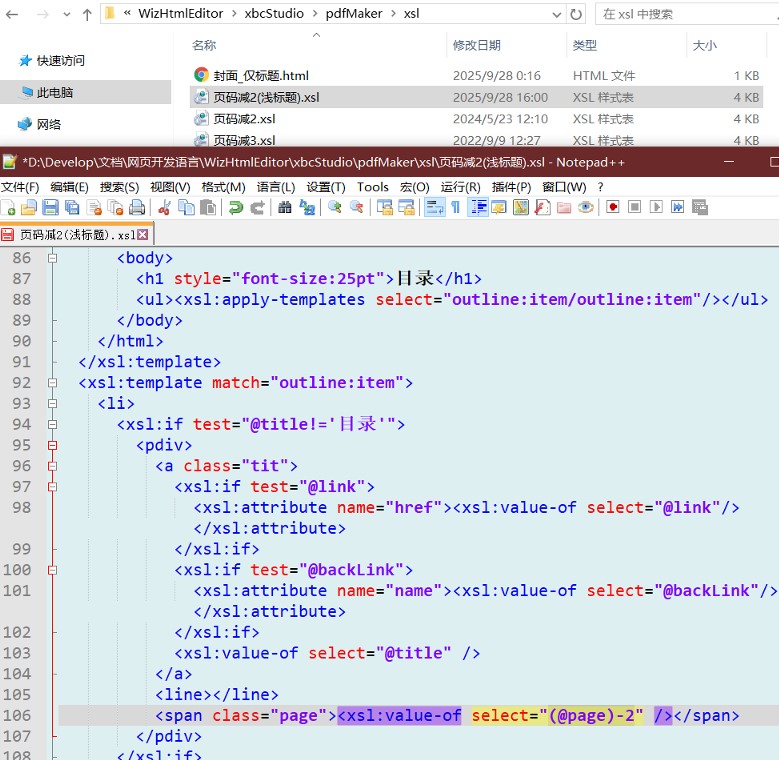Toggle the word wrap toolbar button
Image resolution: width=779 pixels, height=760 pixels.
point(435,207)
